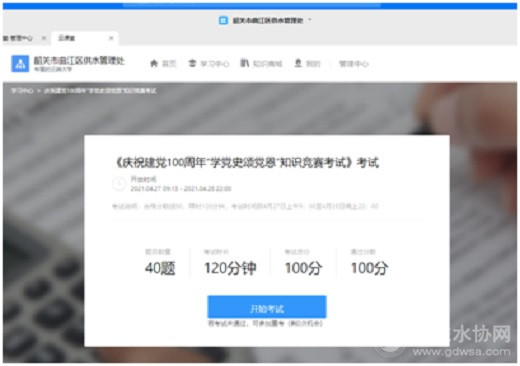Close the 管理中心 browser tab
Image resolution: width=520 pixels, height=366 pixels.
tap(44, 38)
